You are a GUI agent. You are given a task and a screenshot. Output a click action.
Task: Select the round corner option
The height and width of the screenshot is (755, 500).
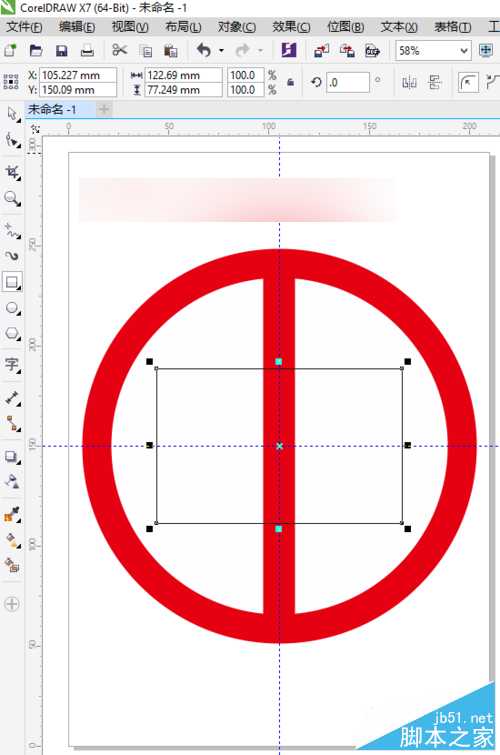(468, 82)
